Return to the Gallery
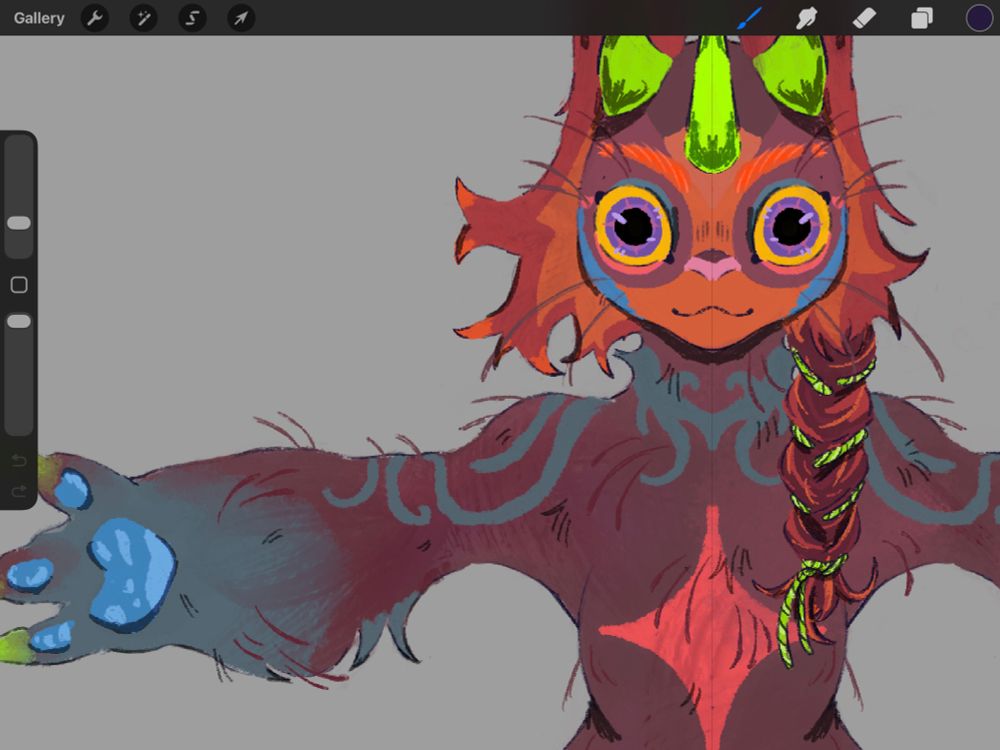 [x=38, y=17]
